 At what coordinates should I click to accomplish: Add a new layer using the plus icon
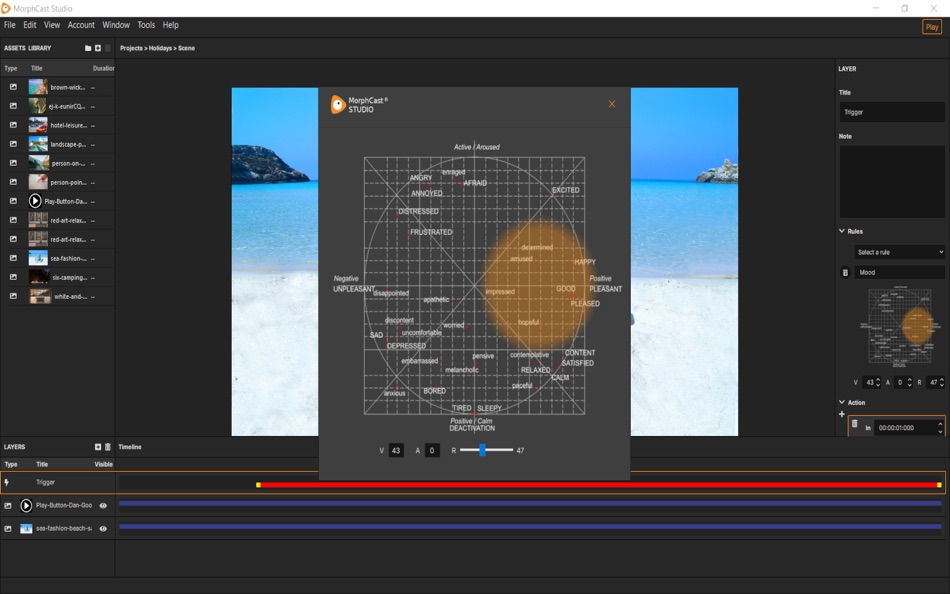pos(98,447)
